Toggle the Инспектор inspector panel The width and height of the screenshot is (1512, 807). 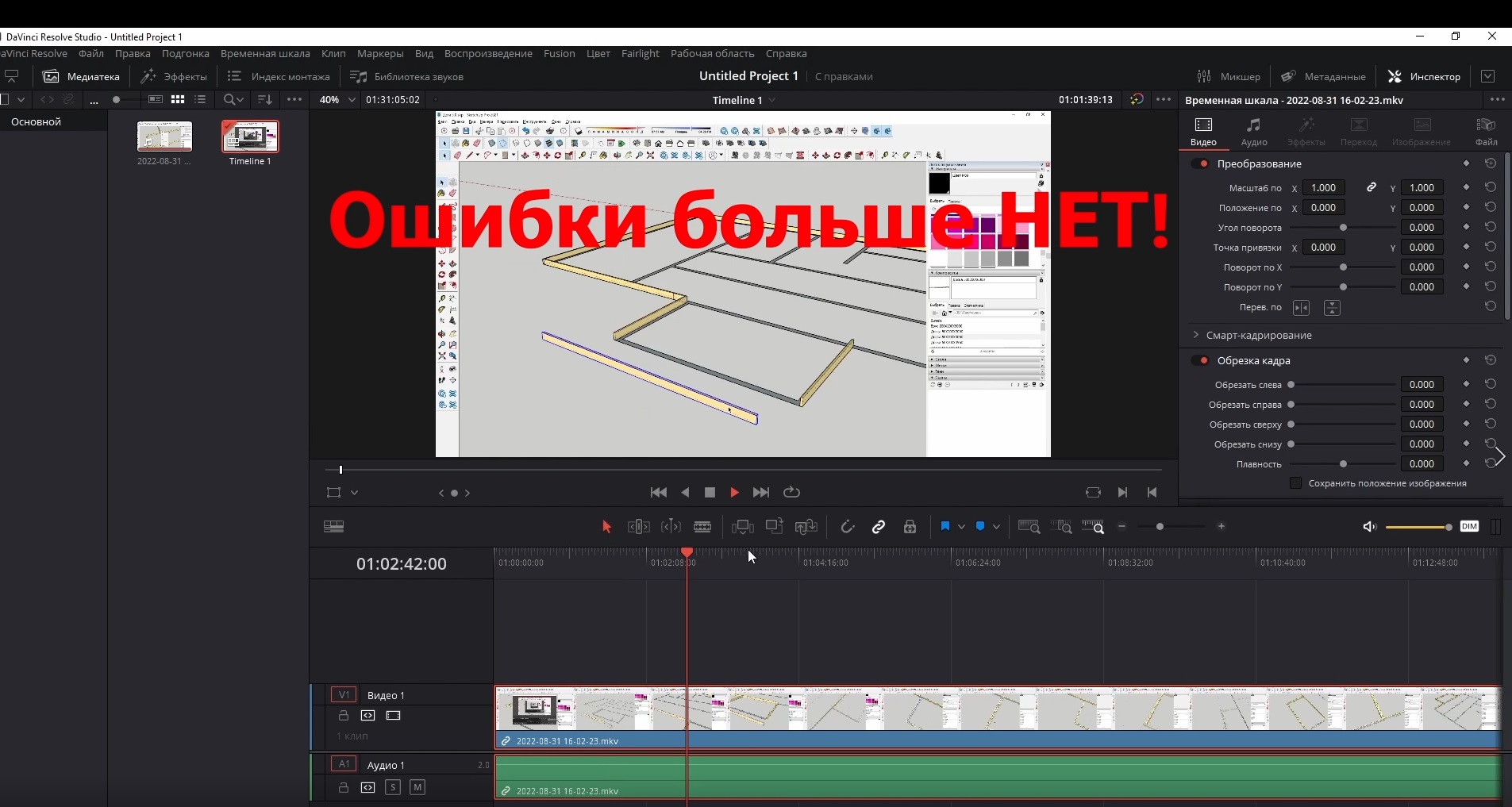(1424, 76)
